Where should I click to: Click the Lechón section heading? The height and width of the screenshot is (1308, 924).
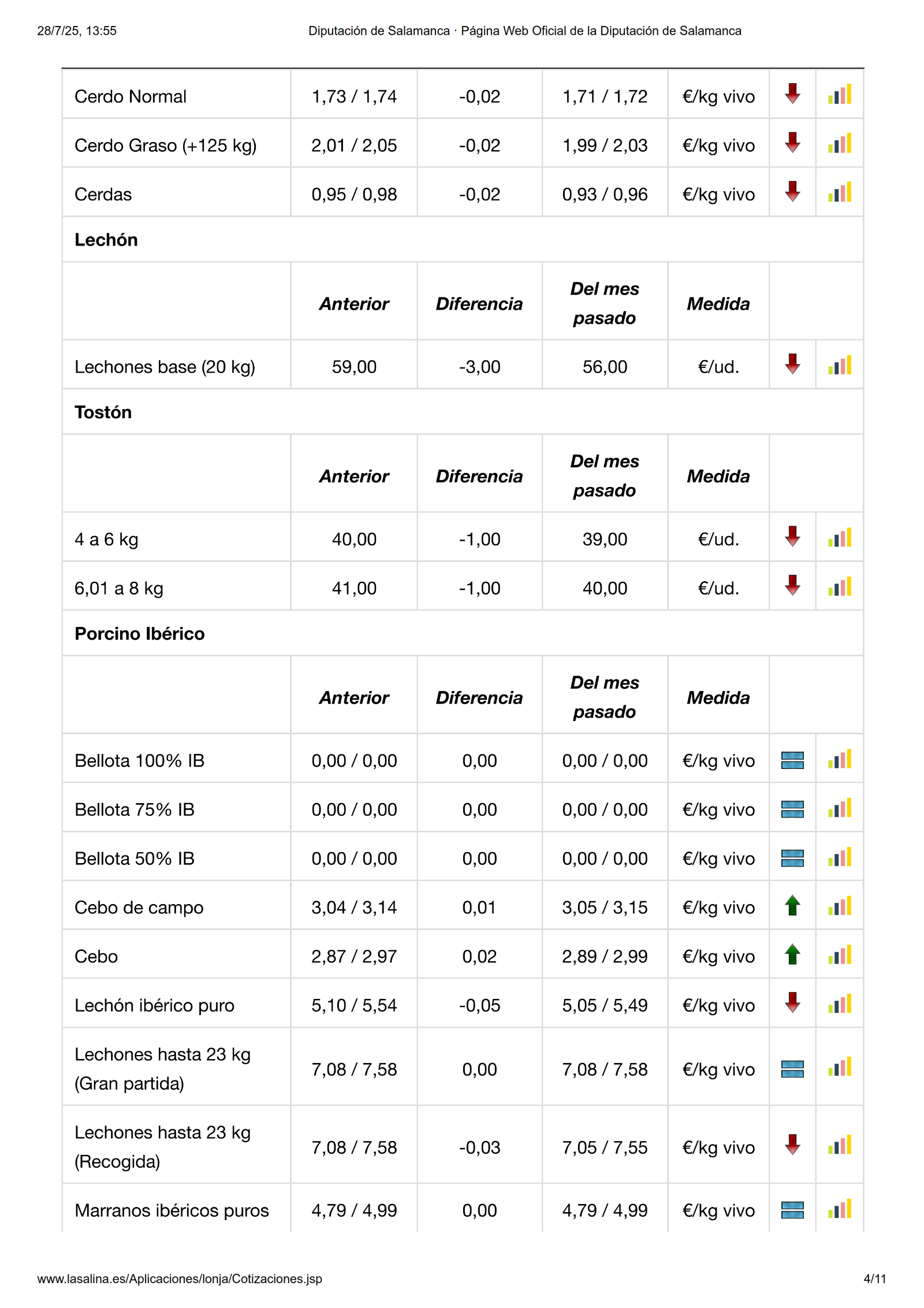[x=106, y=240]
